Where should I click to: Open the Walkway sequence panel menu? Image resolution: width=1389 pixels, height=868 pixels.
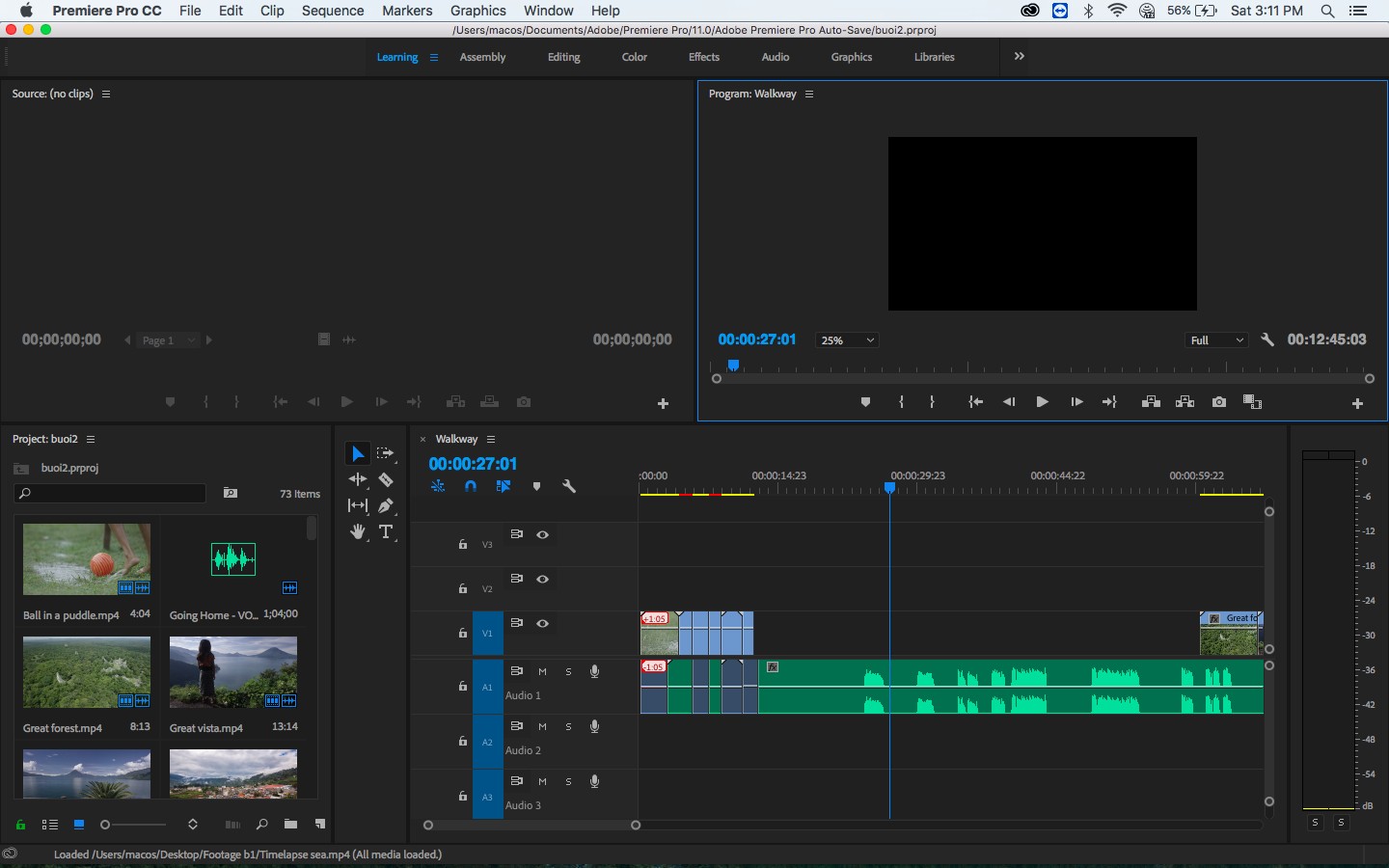click(x=491, y=439)
